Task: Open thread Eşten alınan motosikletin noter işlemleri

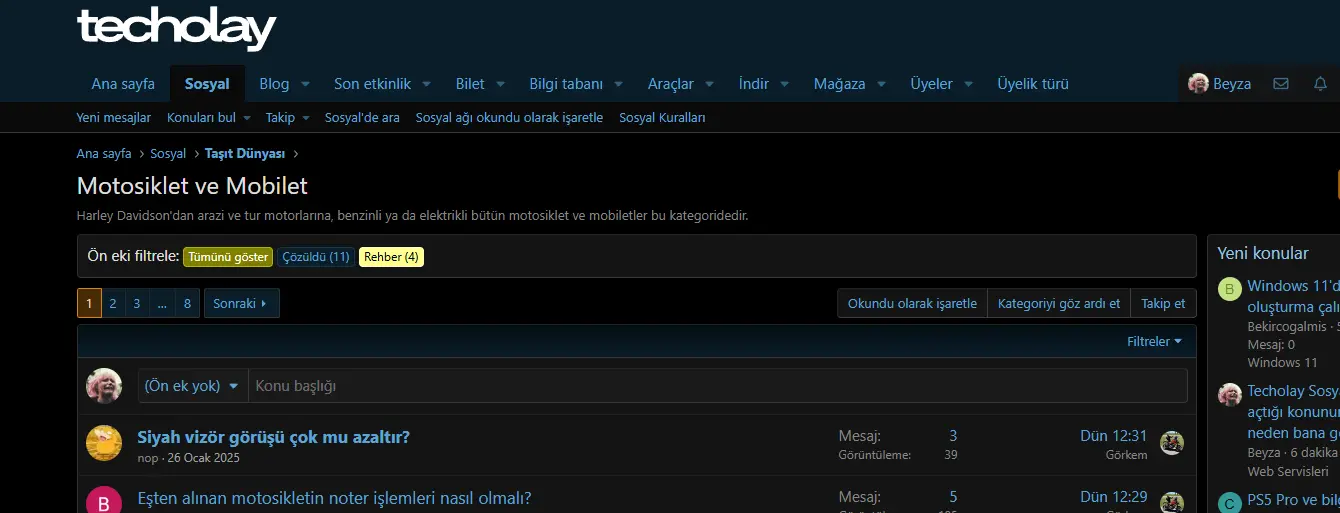Action: [334, 498]
